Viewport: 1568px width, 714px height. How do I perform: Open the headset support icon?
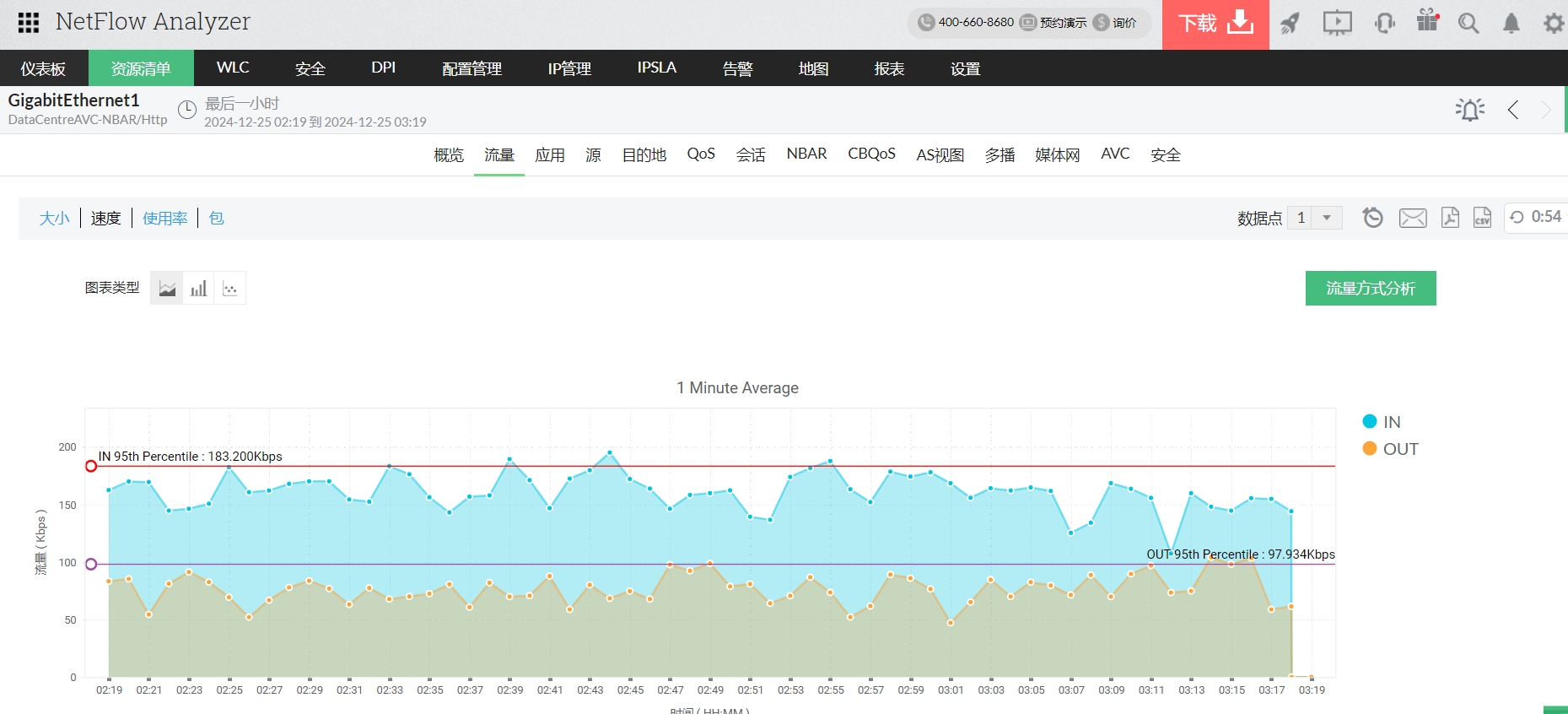click(x=1384, y=24)
